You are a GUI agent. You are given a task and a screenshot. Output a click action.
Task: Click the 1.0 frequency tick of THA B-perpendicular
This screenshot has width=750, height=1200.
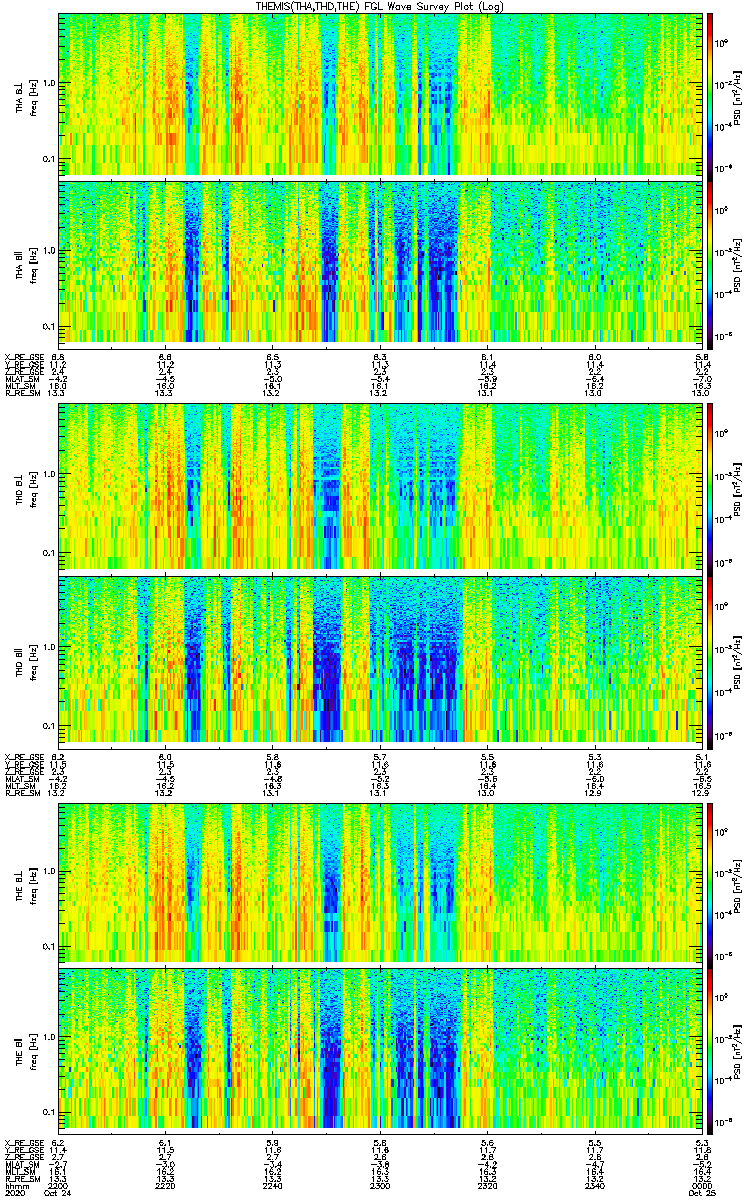48,83
